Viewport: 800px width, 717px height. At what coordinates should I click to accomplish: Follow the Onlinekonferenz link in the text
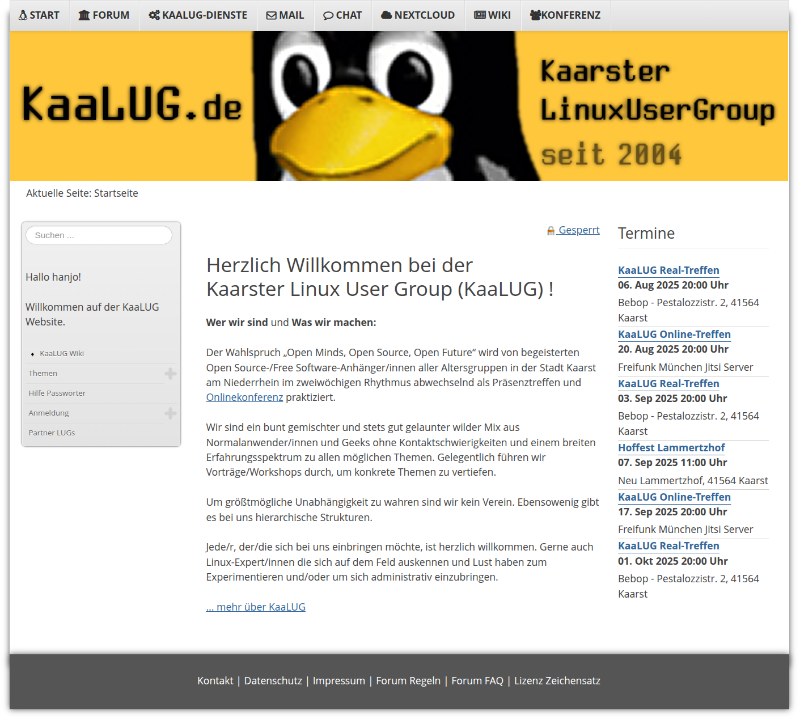tap(244, 397)
